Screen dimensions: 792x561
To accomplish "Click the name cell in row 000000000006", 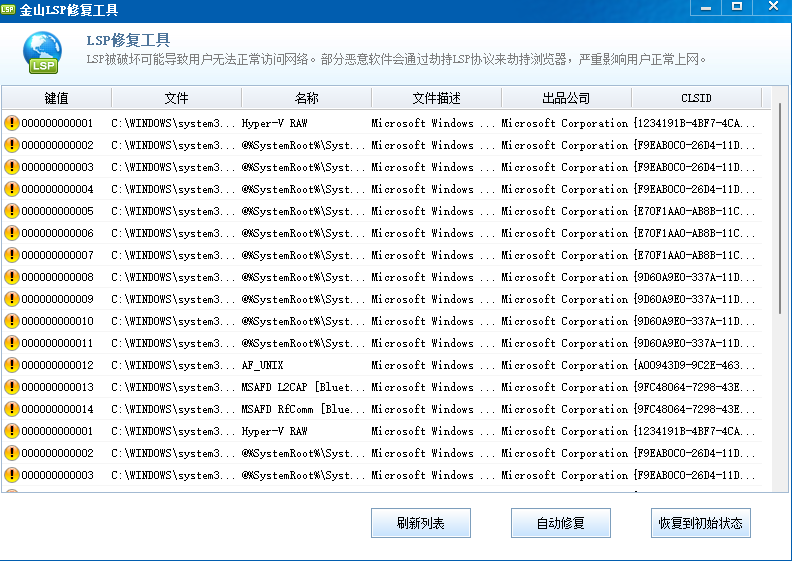I will click(303, 233).
